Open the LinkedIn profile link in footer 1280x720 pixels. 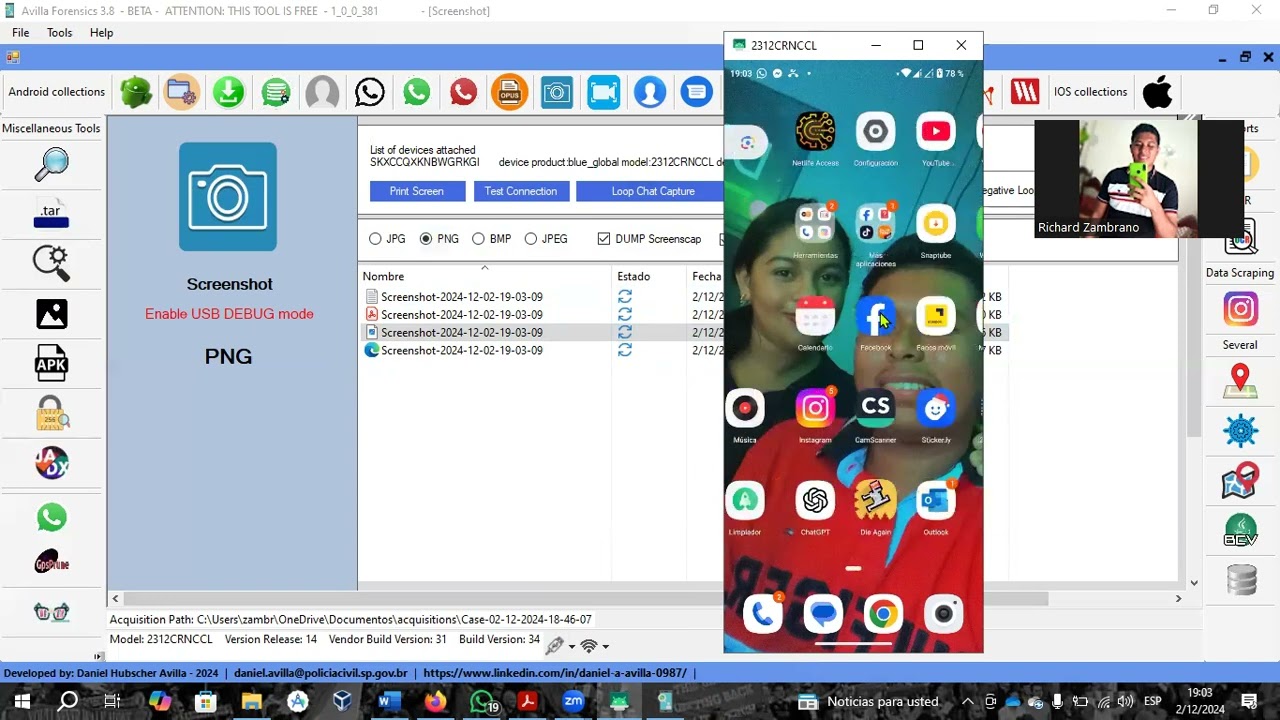[555, 673]
